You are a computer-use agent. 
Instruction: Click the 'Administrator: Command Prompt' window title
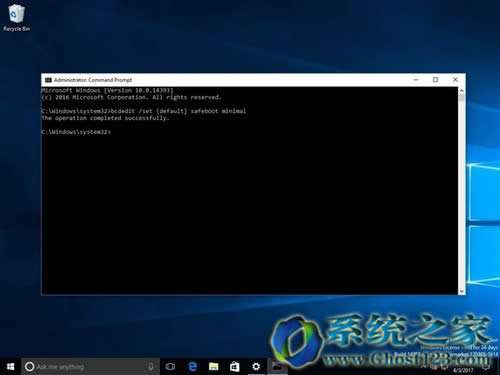tap(93, 80)
